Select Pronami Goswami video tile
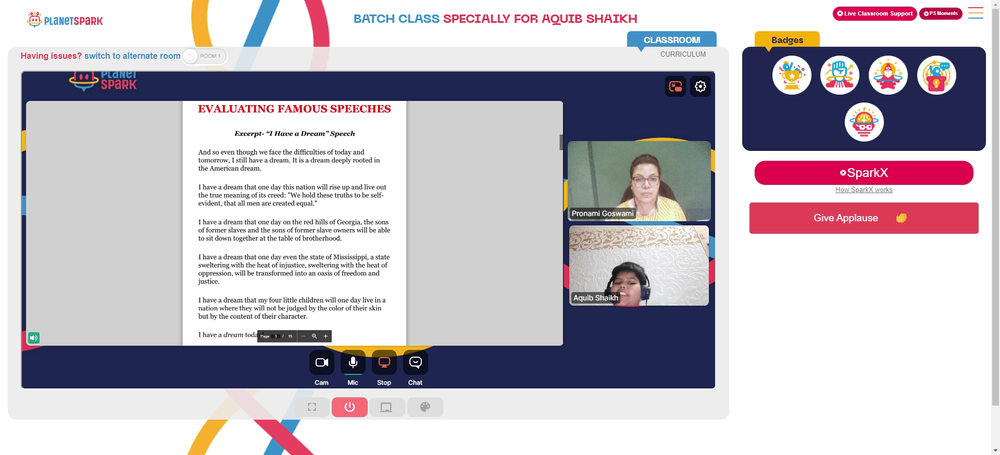This screenshot has height=455, width=1000. tap(639, 181)
